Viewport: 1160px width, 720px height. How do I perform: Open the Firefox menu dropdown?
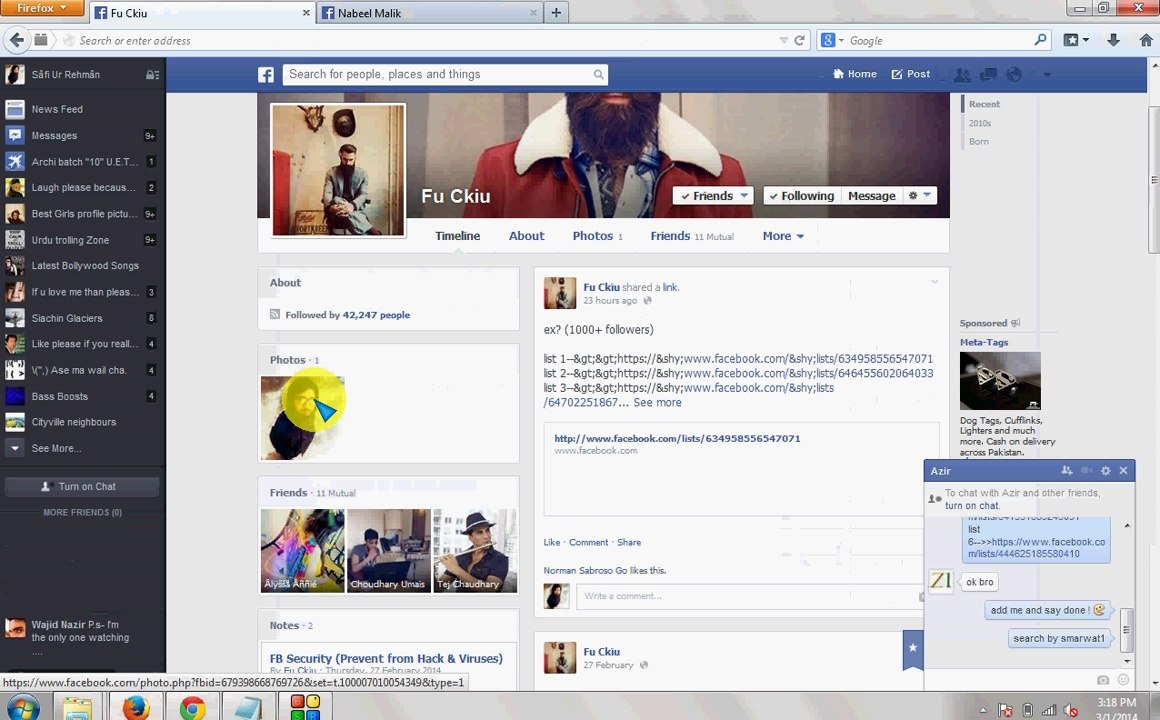pyautogui.click(x=41, y=8)
